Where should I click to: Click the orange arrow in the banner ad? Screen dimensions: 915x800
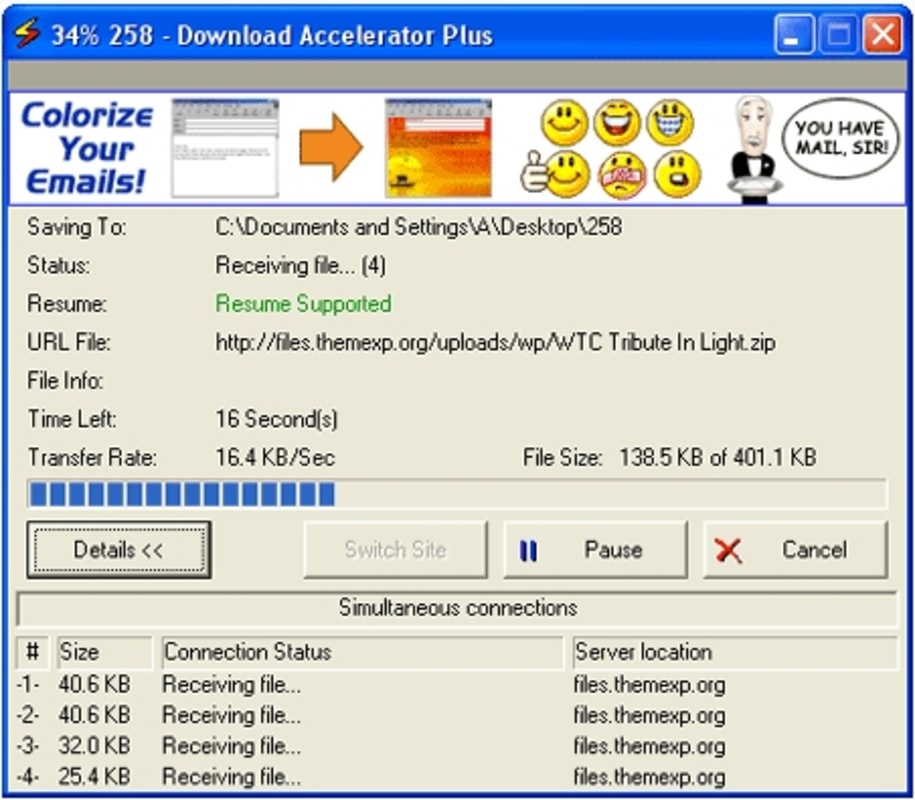pyautogui.click(x=331, y=147)
